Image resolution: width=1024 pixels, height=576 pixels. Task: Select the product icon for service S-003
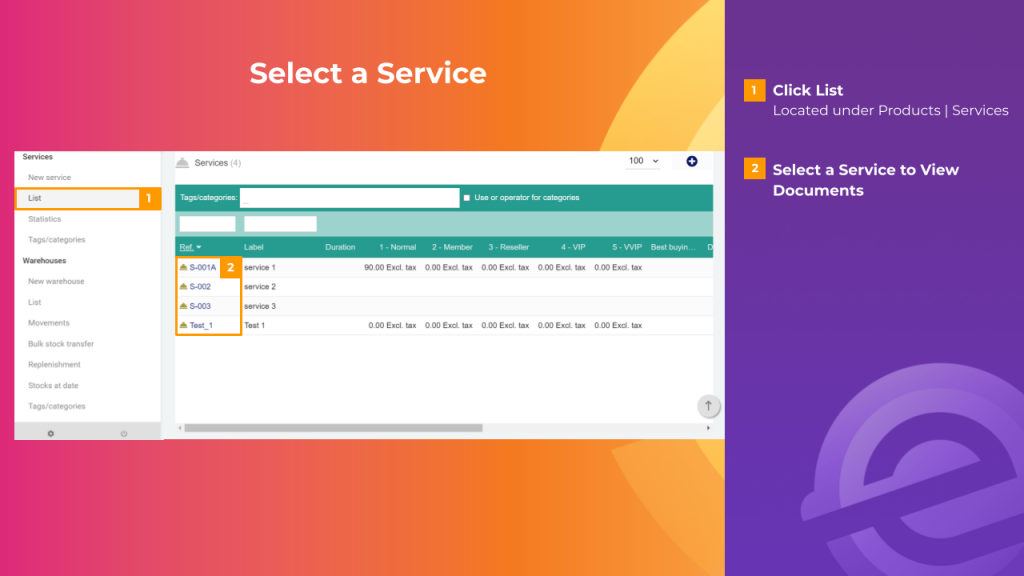[185, 305]
